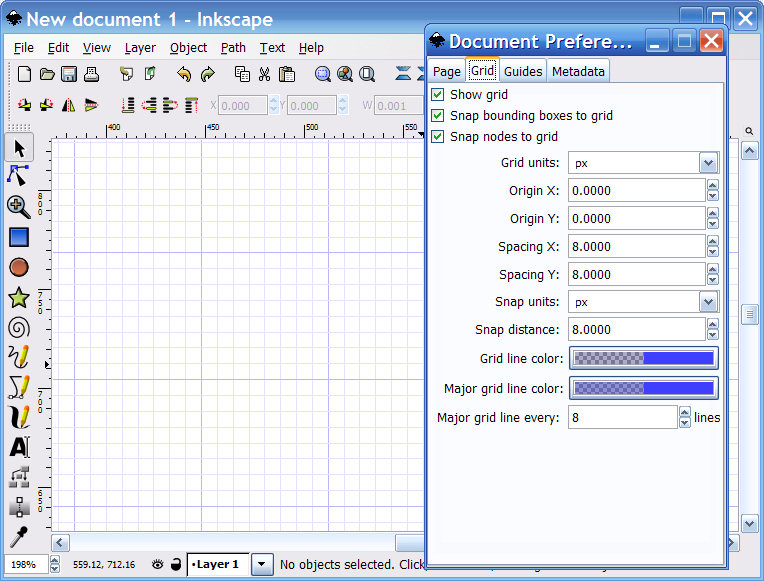Disable Snap nodes to grid

tap(438, 137)
